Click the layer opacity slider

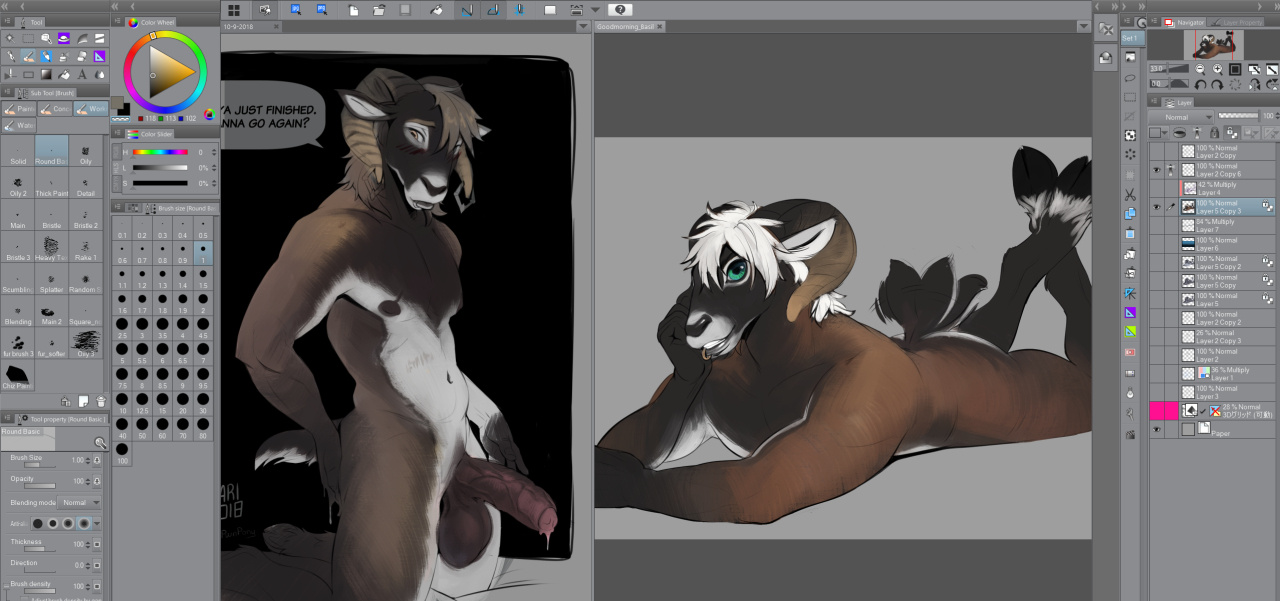click(1238, 116)
